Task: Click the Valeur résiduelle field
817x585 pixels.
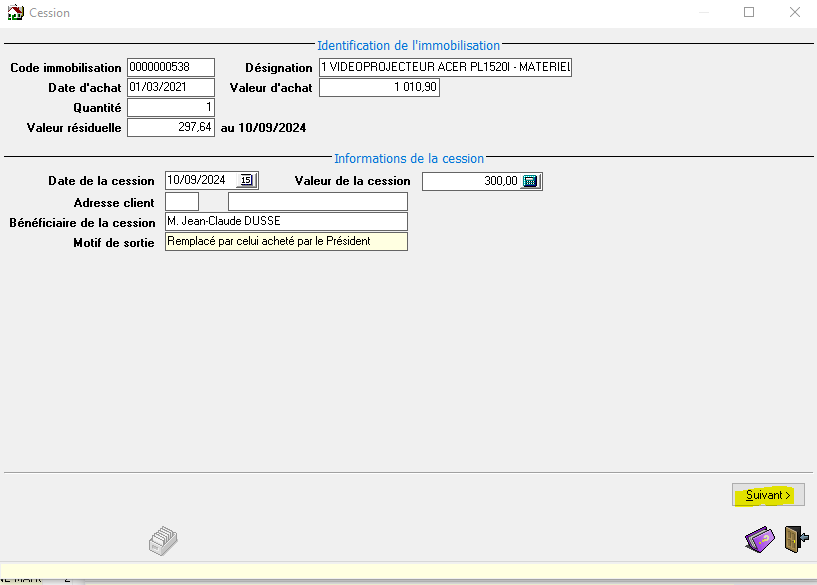Action: pos(171,128)
